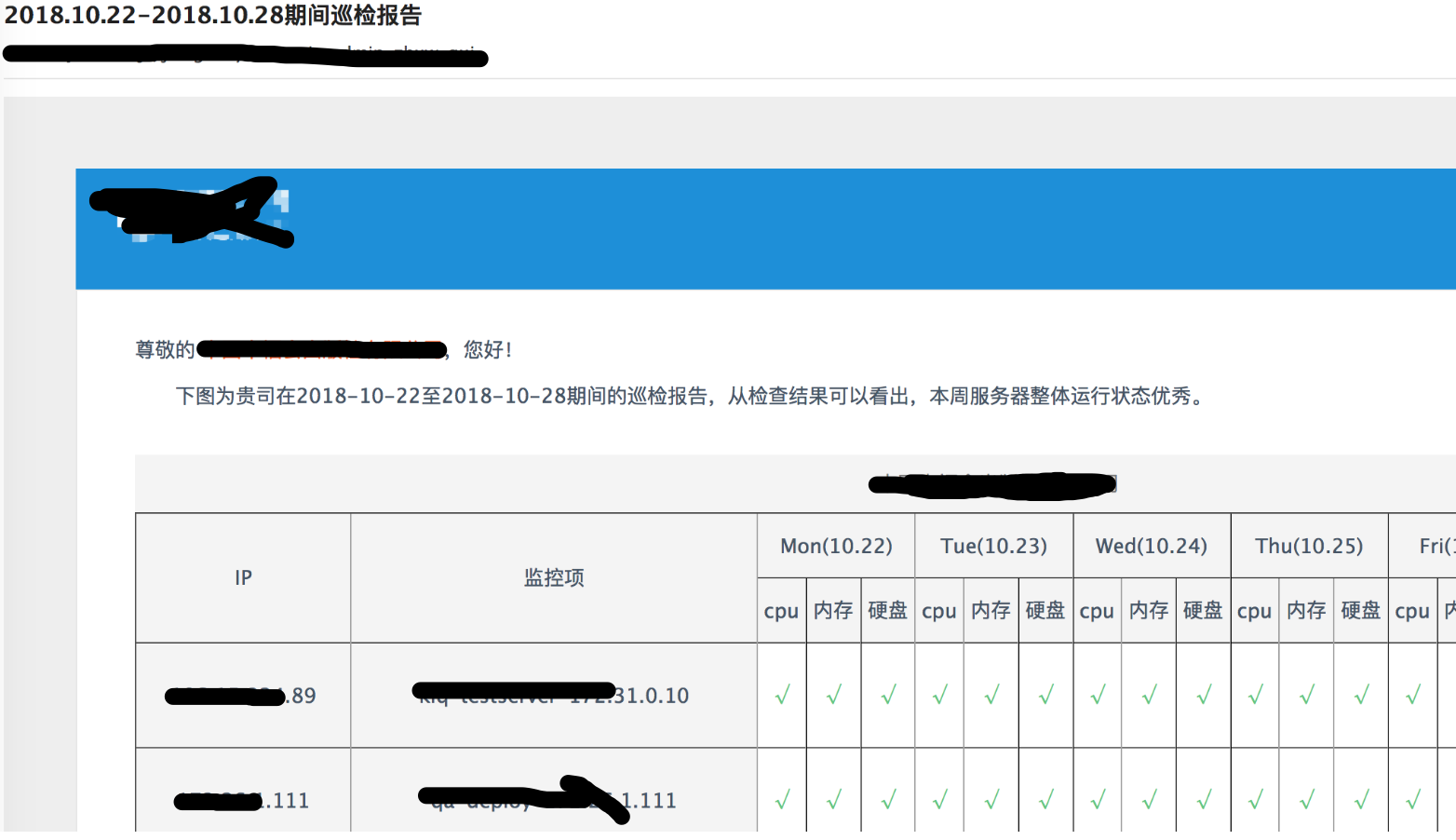Click Wed cpu checkmark in the .89 row
The height and width of the screenshot is (840, 1456).
pyautogui.click(x=1099, y=695)
